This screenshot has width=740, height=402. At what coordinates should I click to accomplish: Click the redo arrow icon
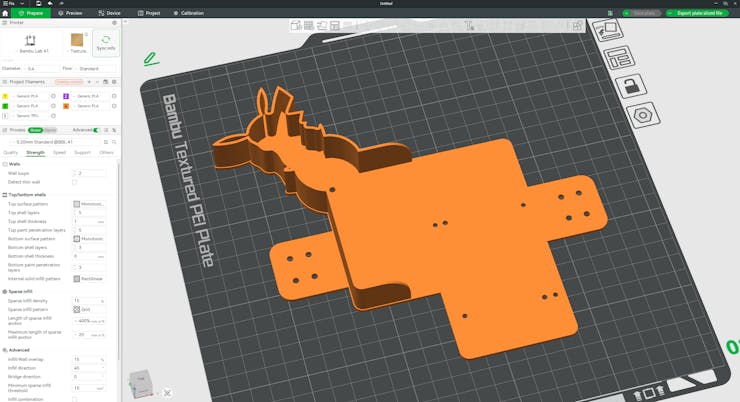click(61, 3)
